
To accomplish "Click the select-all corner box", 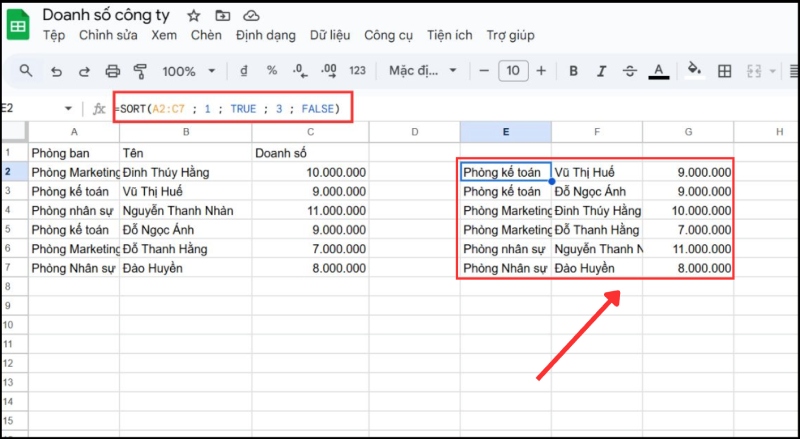I will pos(14,132).
